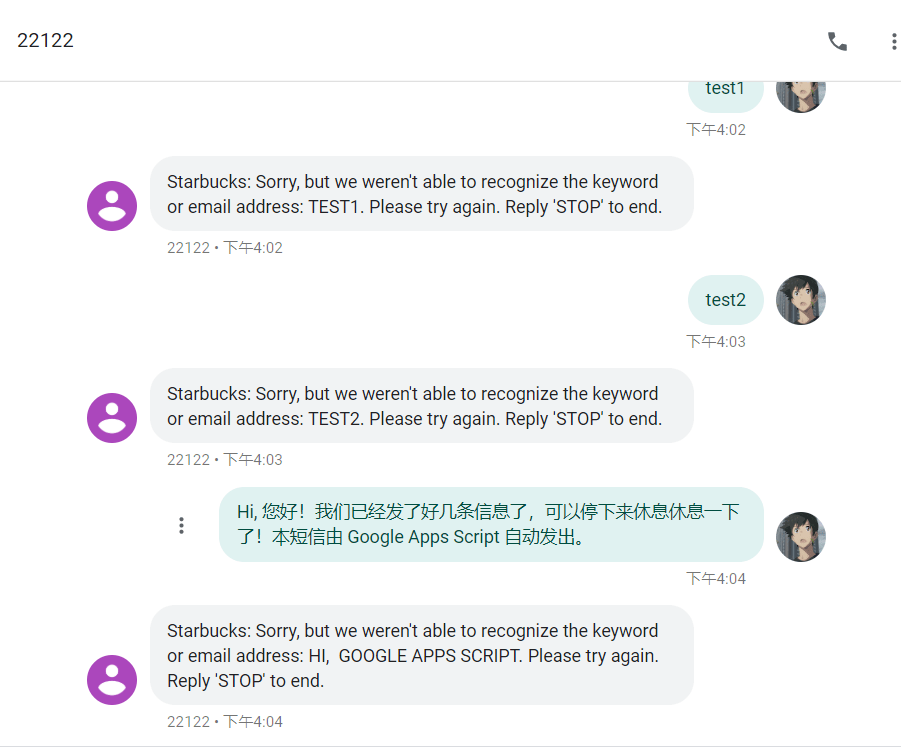Select the sent test1 message bubble

[725, 89]
